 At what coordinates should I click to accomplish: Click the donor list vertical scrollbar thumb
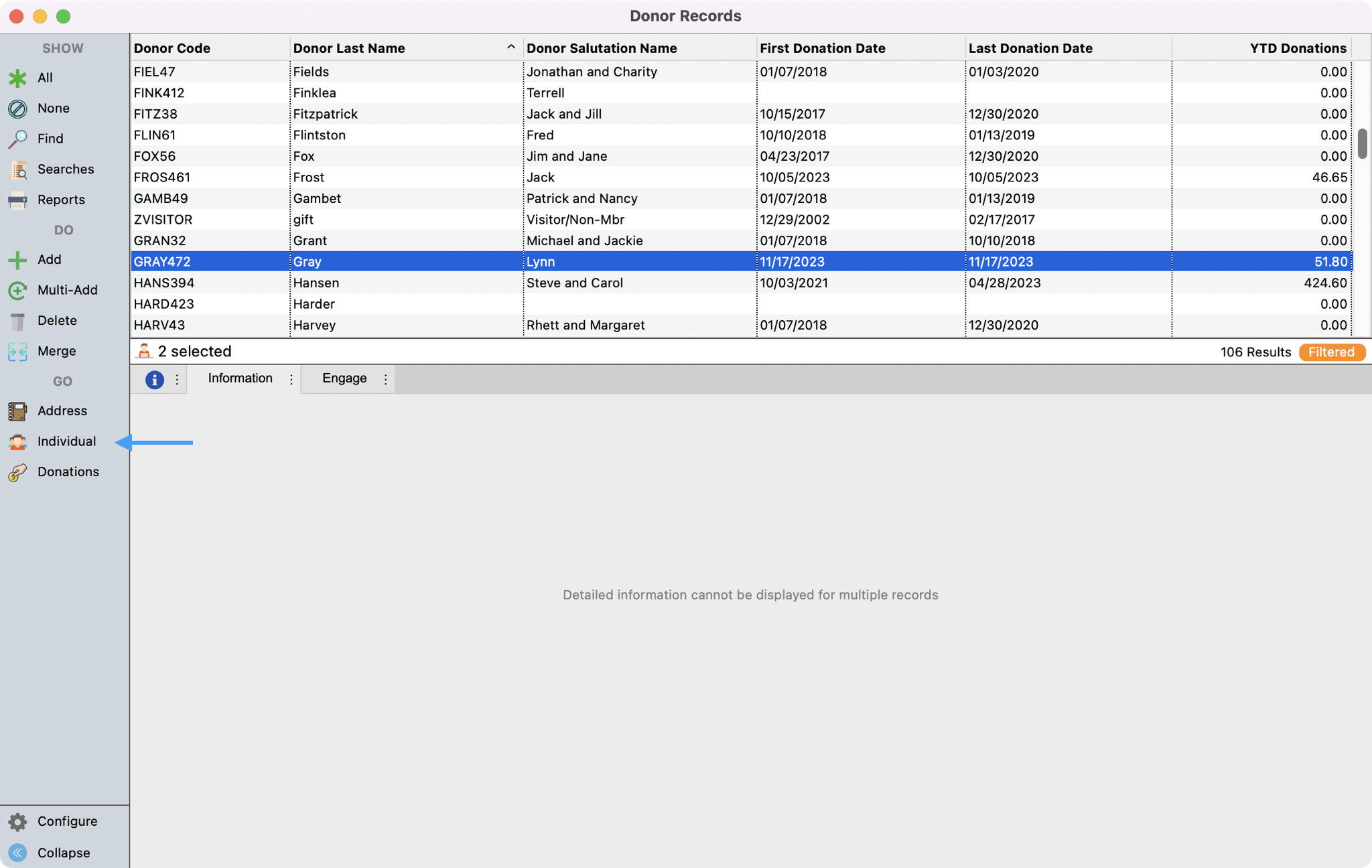(1362, 143)
